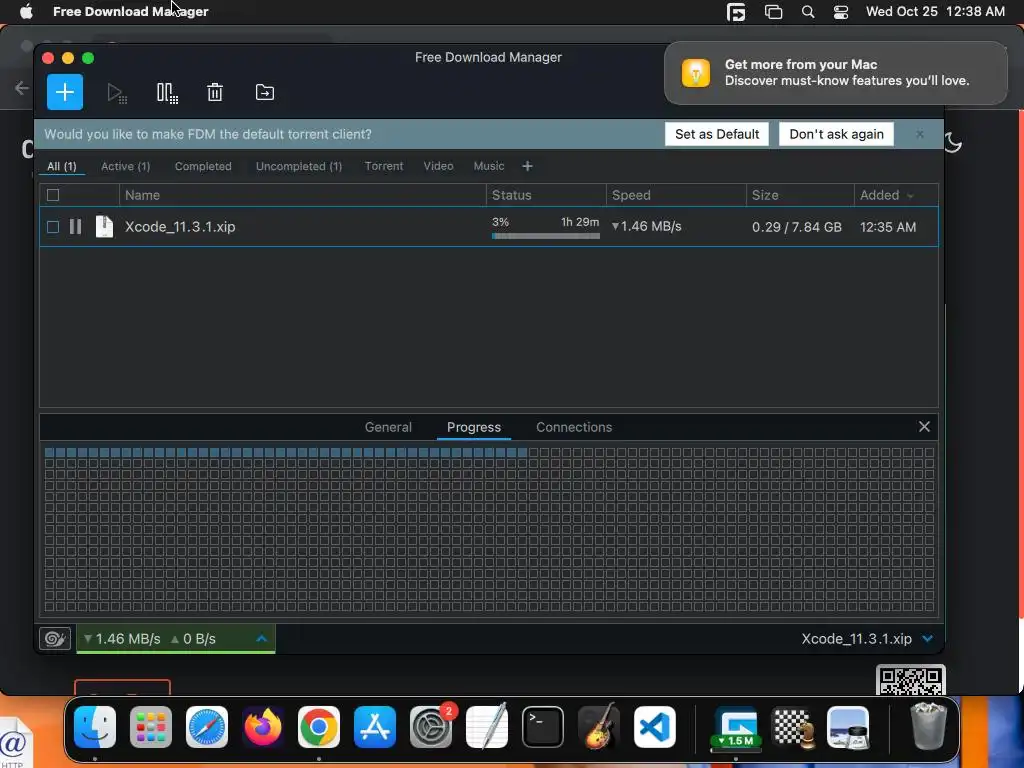Click the Don't ask again button
This screenshot has height=768, width=1024.
(x=837, y=134)
